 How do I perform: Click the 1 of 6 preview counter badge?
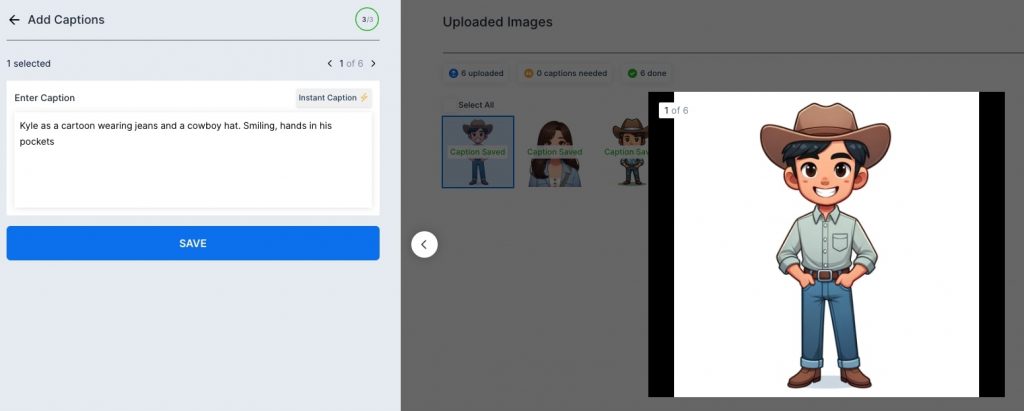[673, 110]
